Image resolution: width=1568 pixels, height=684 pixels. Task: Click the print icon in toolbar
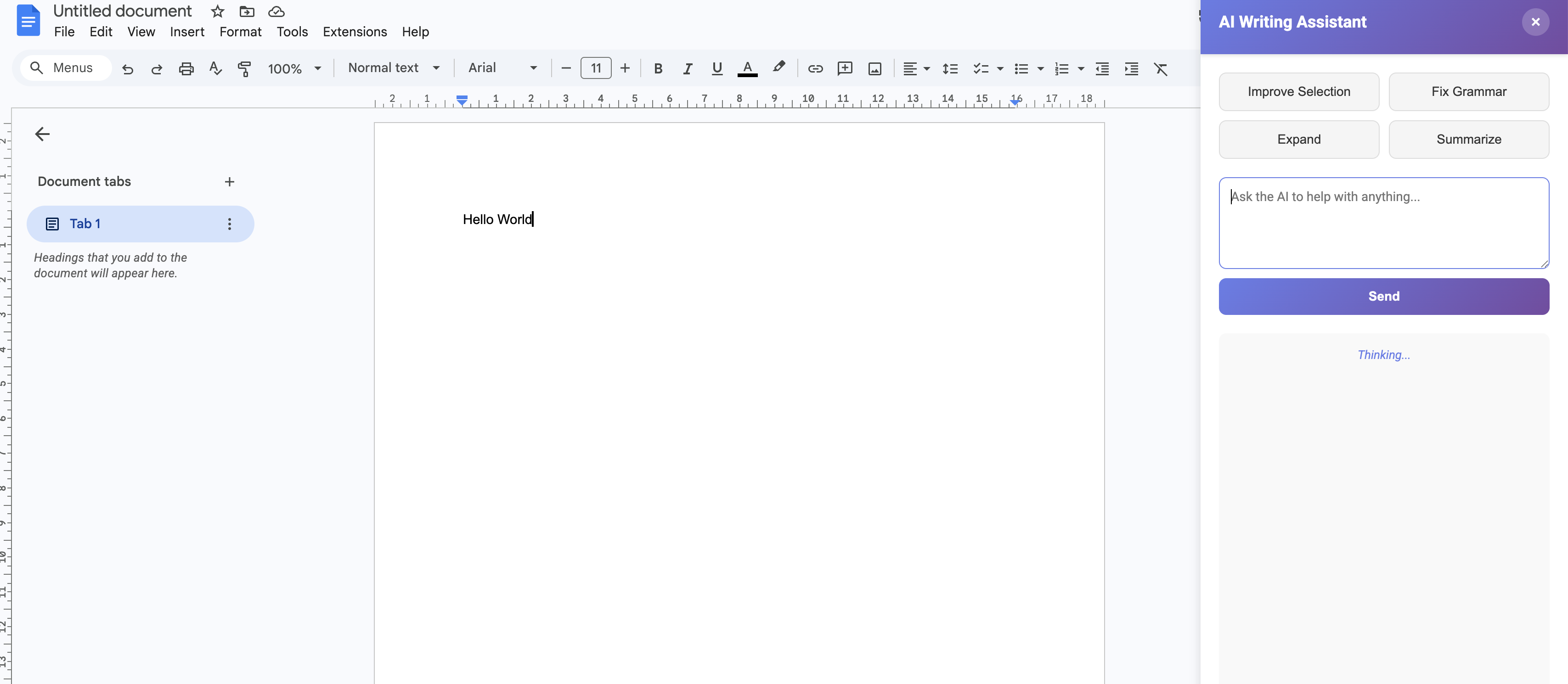click(x=186, y=68)
